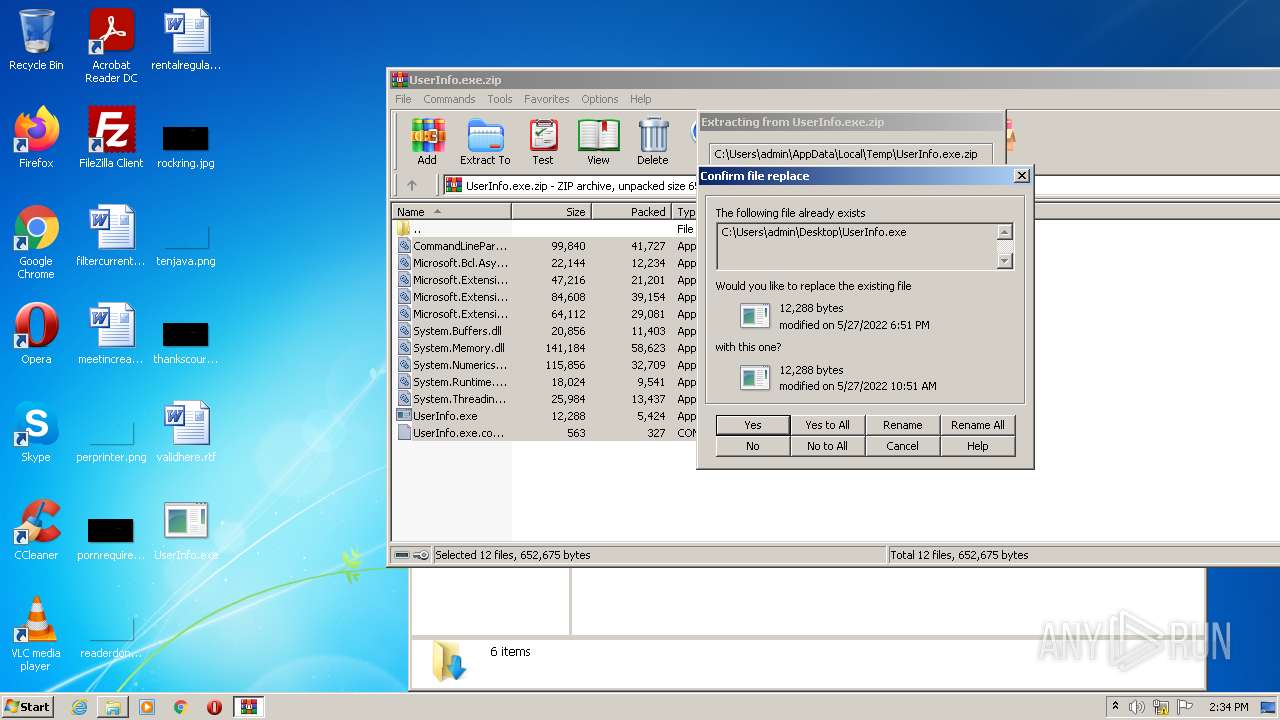Select meetincrea... Word document on desktop
Screen dimensions: 1280x720
click(111, 334)
